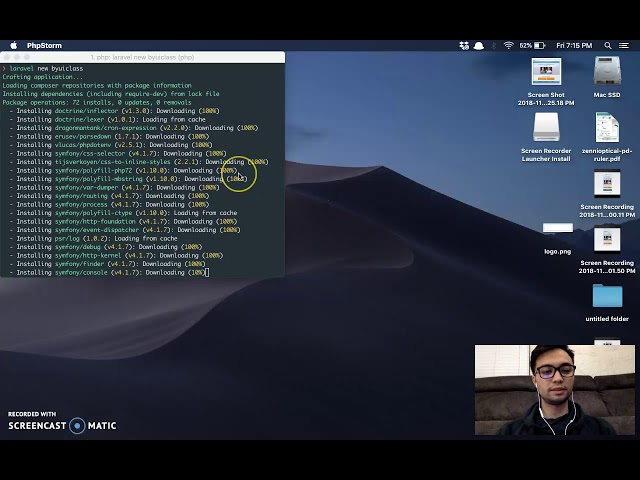The height and width of the screenshot is (480, 640).
Task: Open the Notification Center list icon
Action: click(x=624, y=45)
